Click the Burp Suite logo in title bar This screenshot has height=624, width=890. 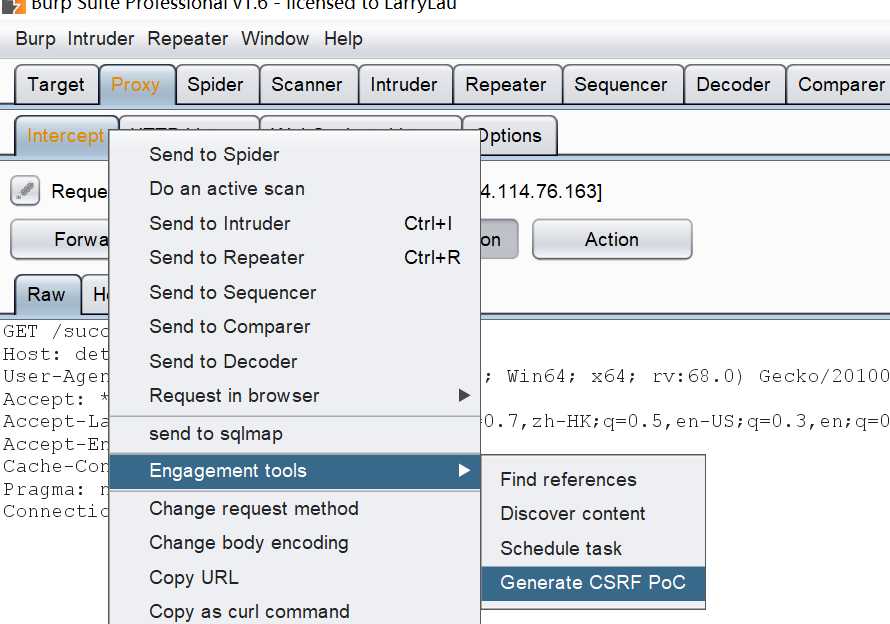click(x=14, y=6)
